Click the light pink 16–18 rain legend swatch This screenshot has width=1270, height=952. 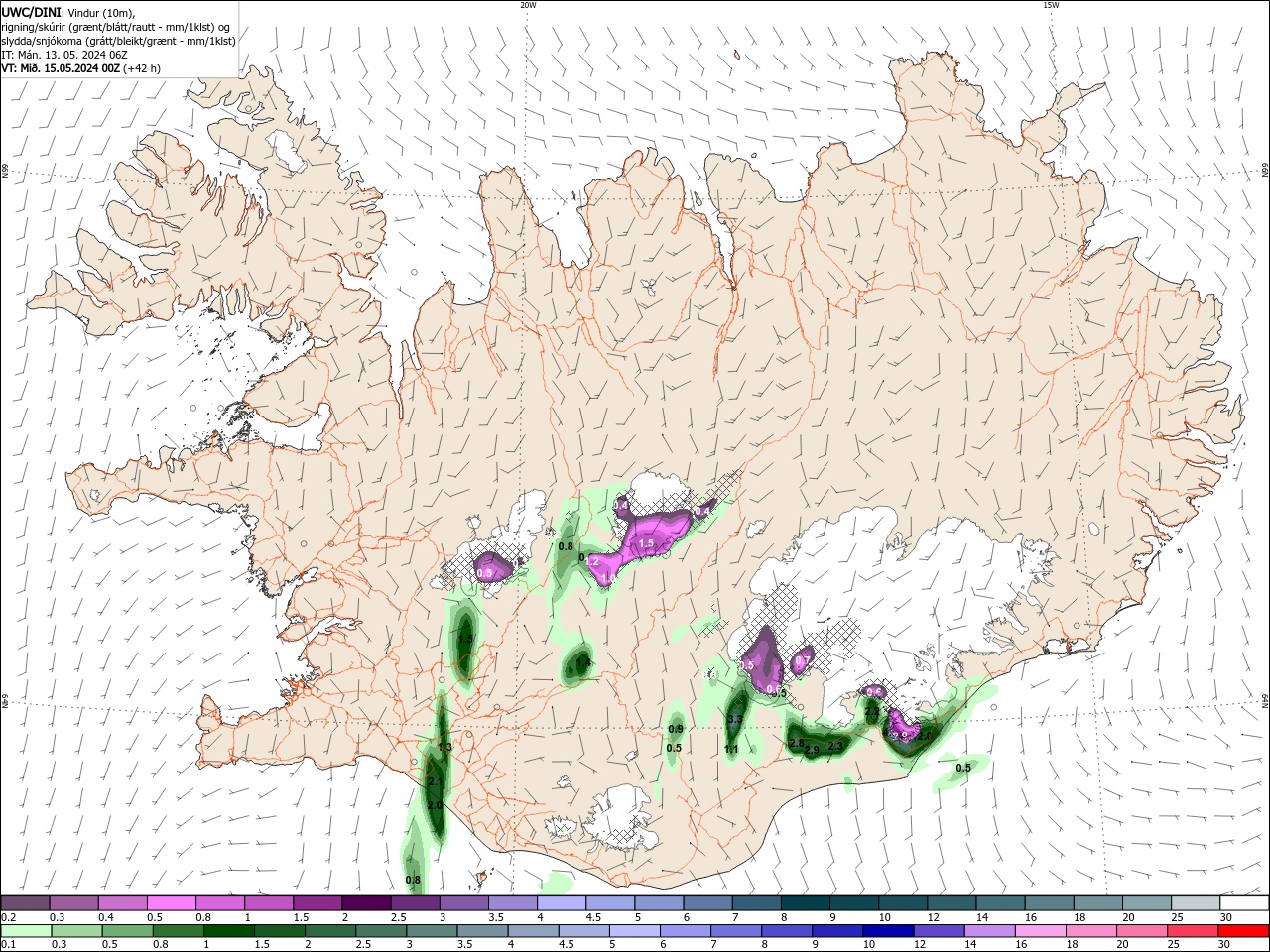(x=1039, y=931)
